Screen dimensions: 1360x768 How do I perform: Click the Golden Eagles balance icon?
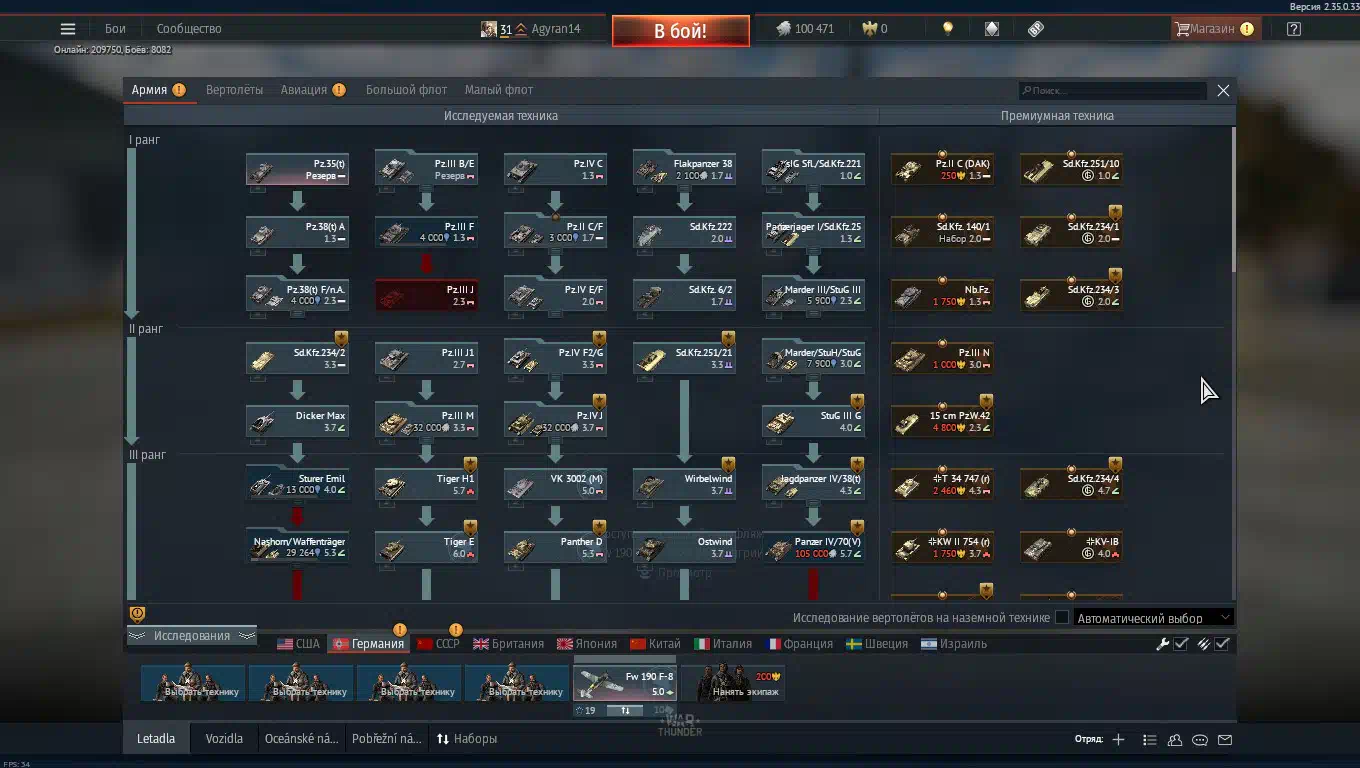pos(869,29)
